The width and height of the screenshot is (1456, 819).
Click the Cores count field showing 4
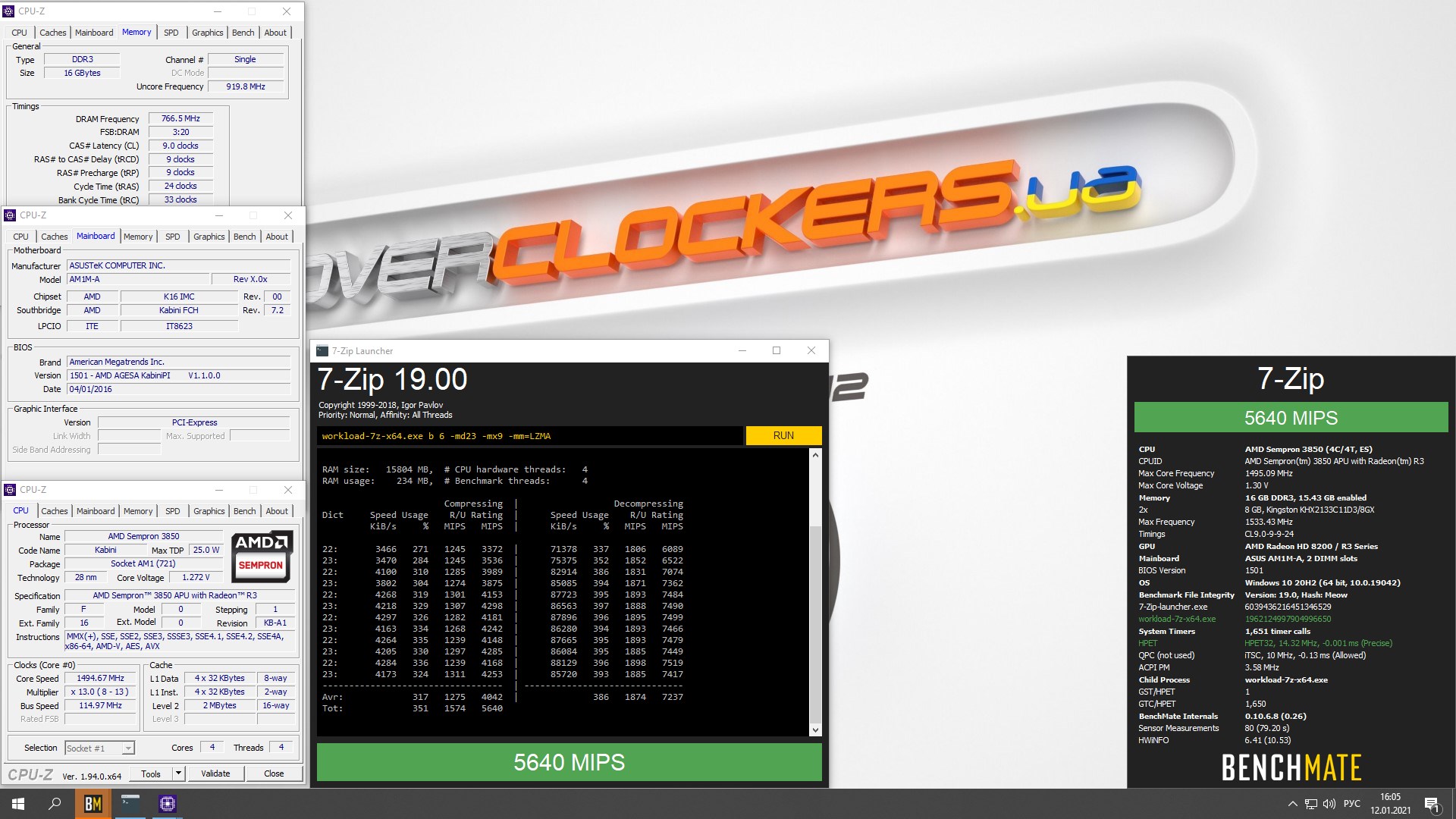pos(212,747)
